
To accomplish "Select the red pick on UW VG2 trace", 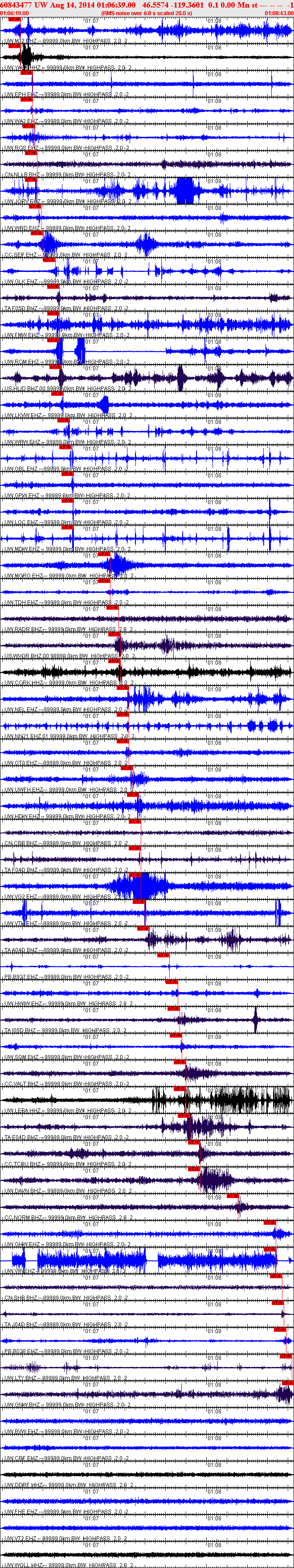I will pyautogui.click(x=135, y=875).
